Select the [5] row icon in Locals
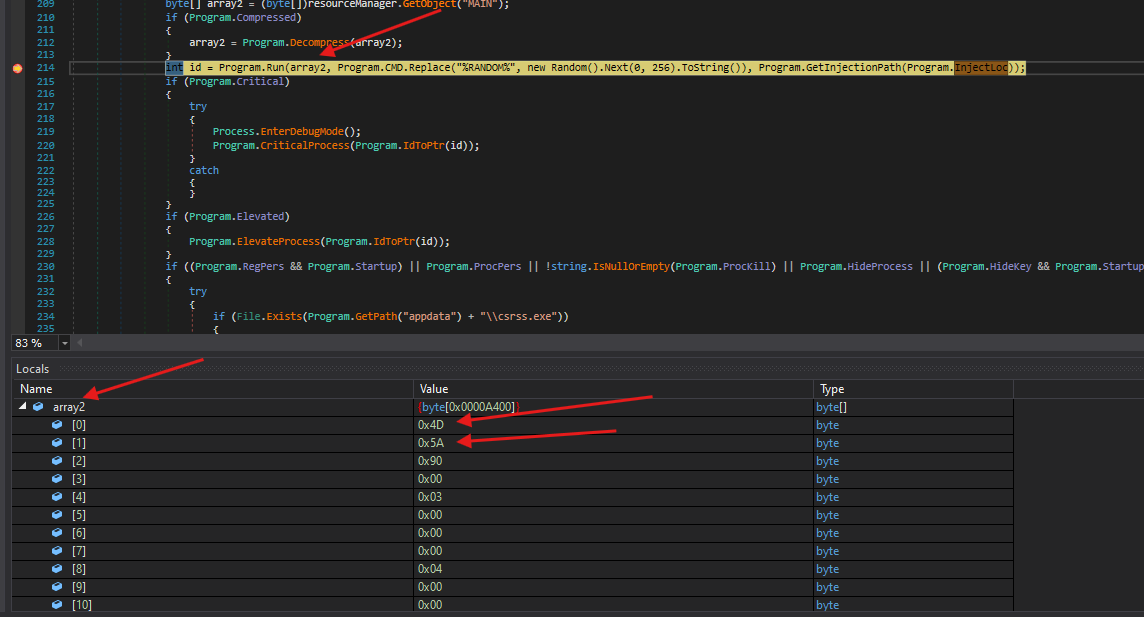The image size is (1144, 617). coord(57,515)
